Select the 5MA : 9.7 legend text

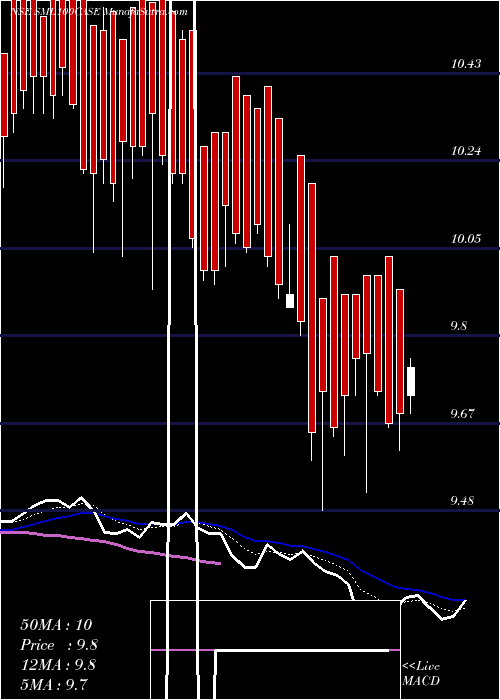coord(54,684)
